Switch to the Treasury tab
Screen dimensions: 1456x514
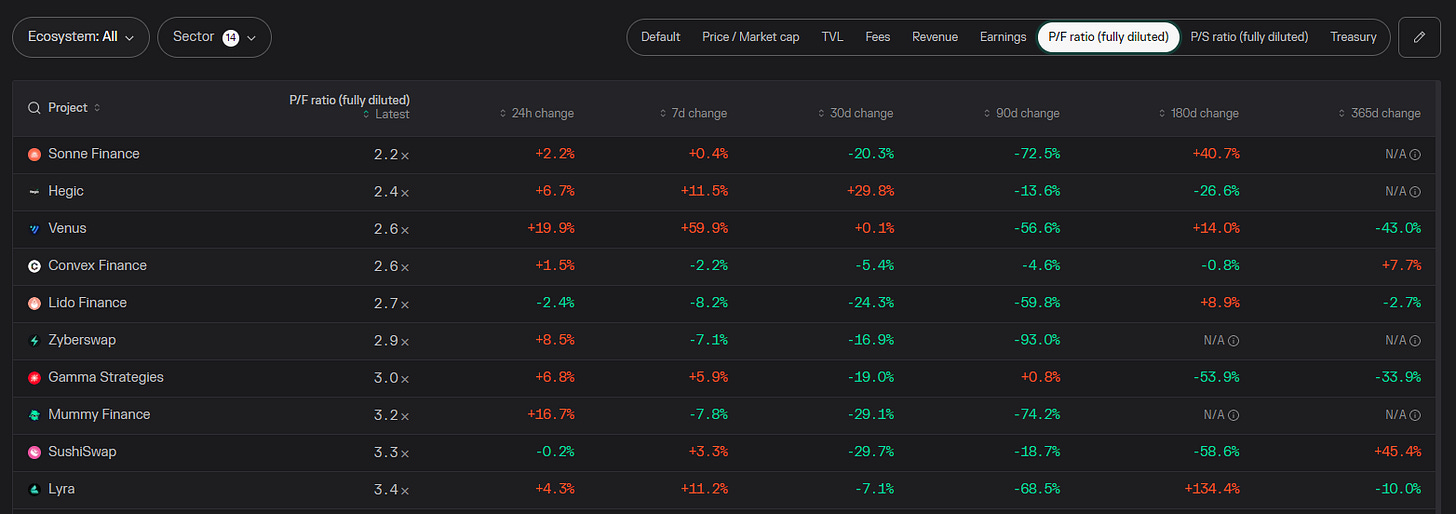pos(1353,37)
